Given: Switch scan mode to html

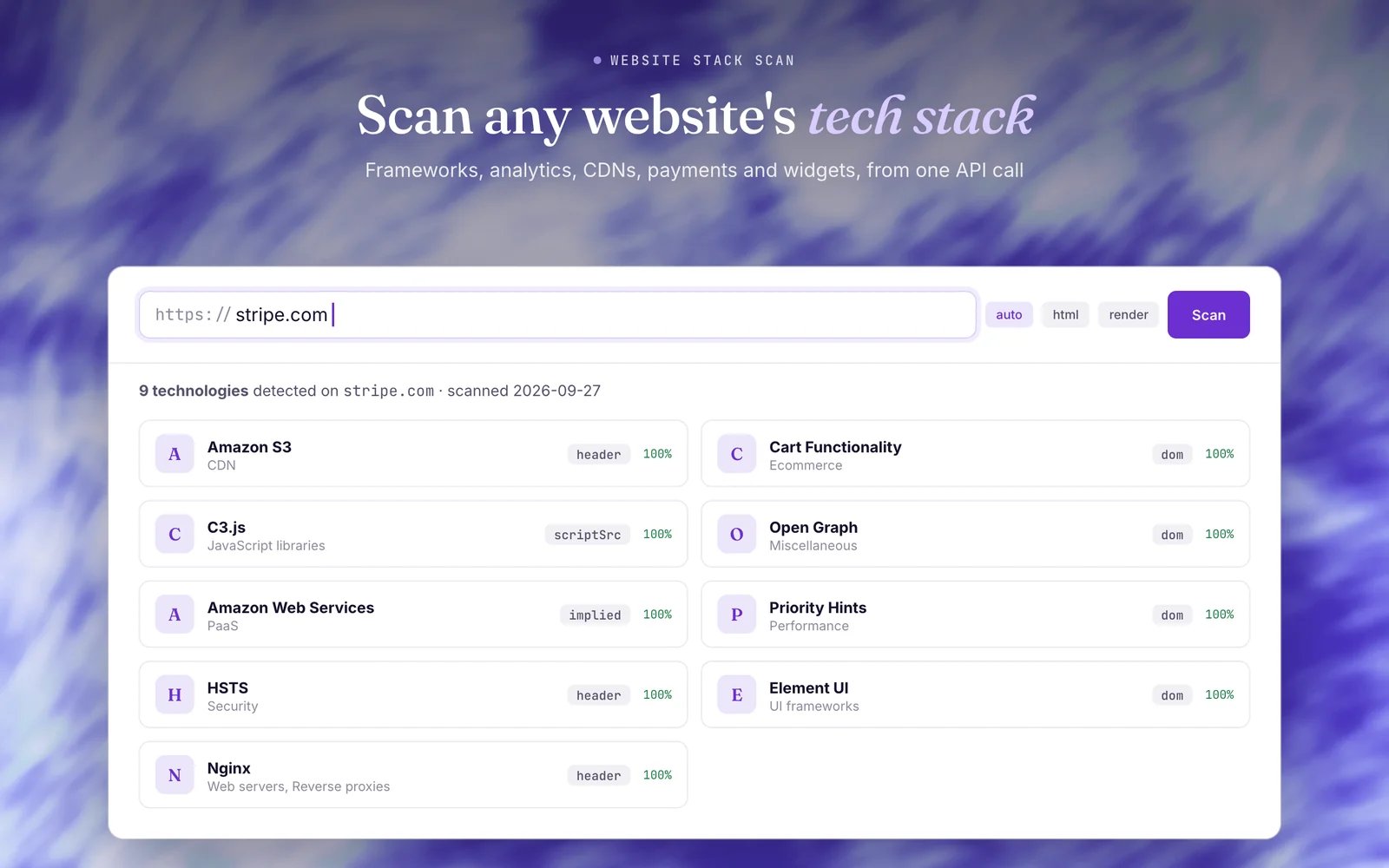Looking at the screenshot, I should click(1065, 315).
